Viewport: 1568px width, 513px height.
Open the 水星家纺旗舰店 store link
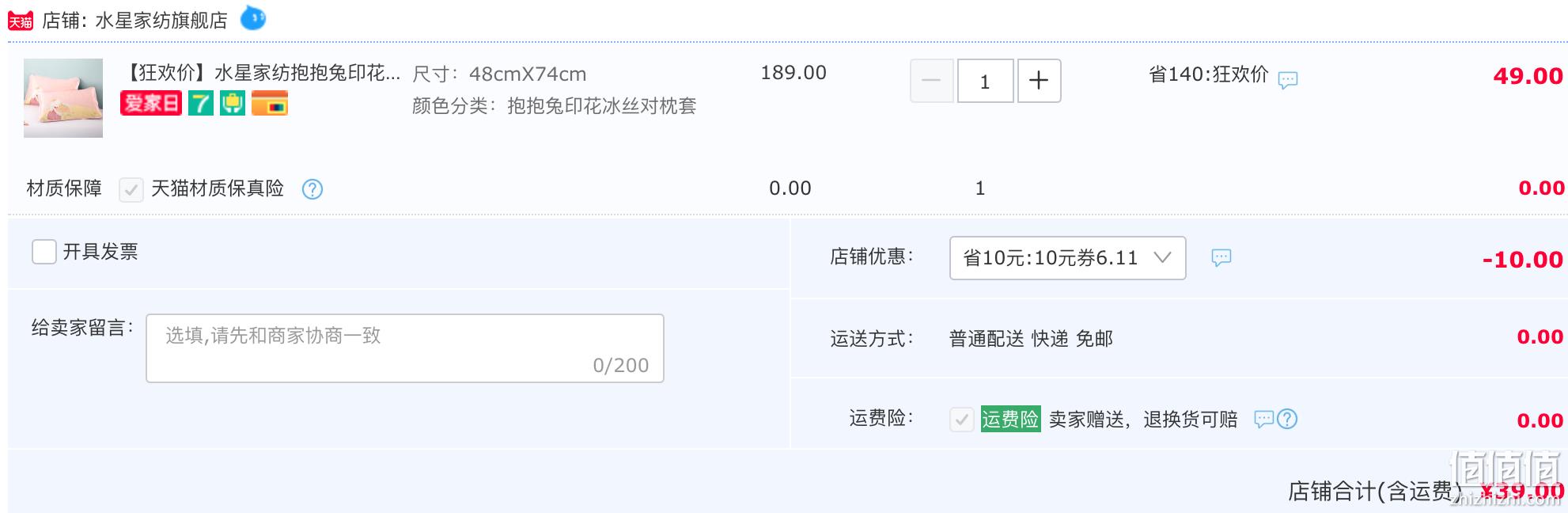(161, 21)
